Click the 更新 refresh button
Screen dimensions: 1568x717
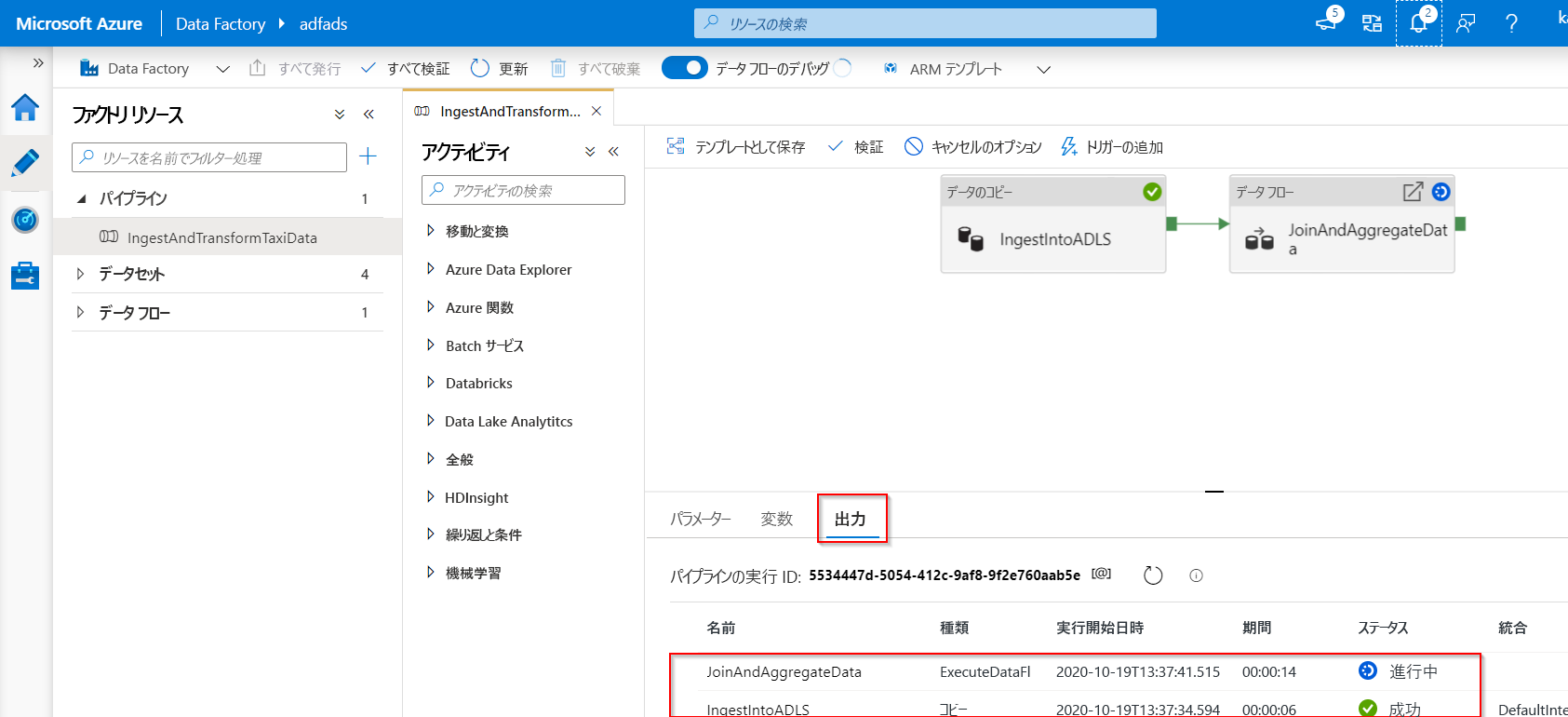[x=499, y=69]
